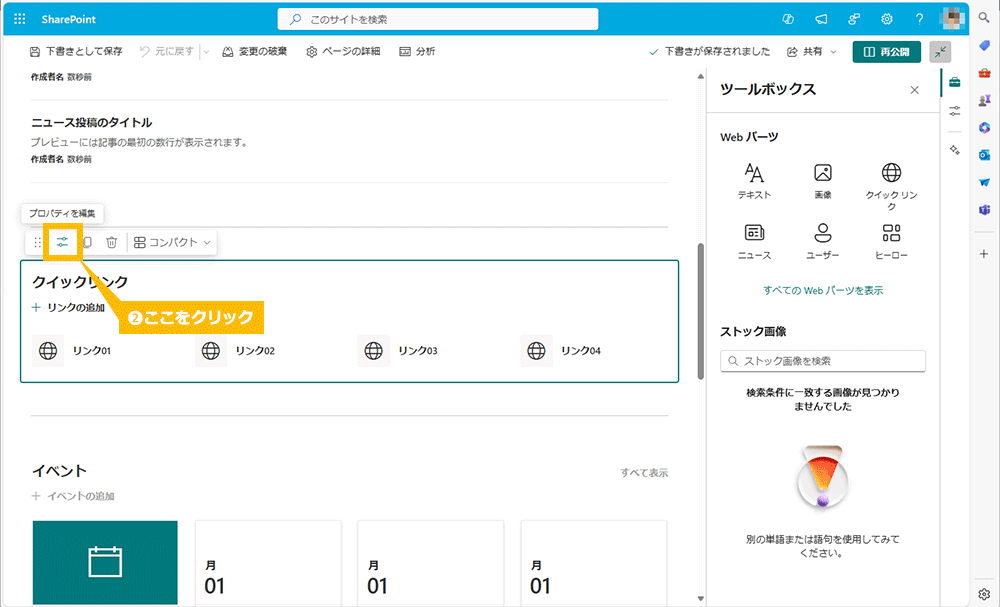Expand the undo dropdown chevron

(206, 52)
